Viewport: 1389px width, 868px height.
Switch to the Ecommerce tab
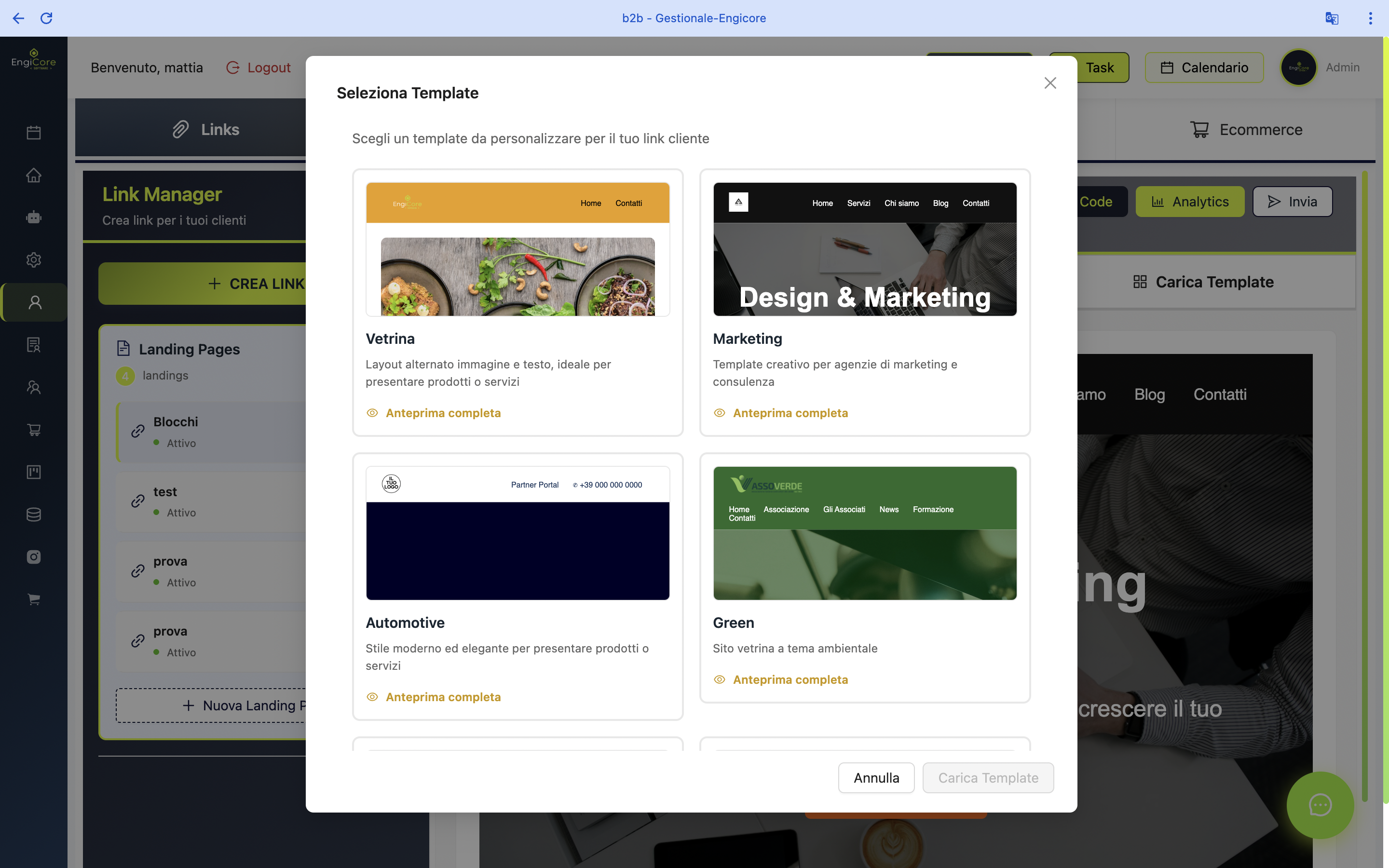(x=1245, y=130)
